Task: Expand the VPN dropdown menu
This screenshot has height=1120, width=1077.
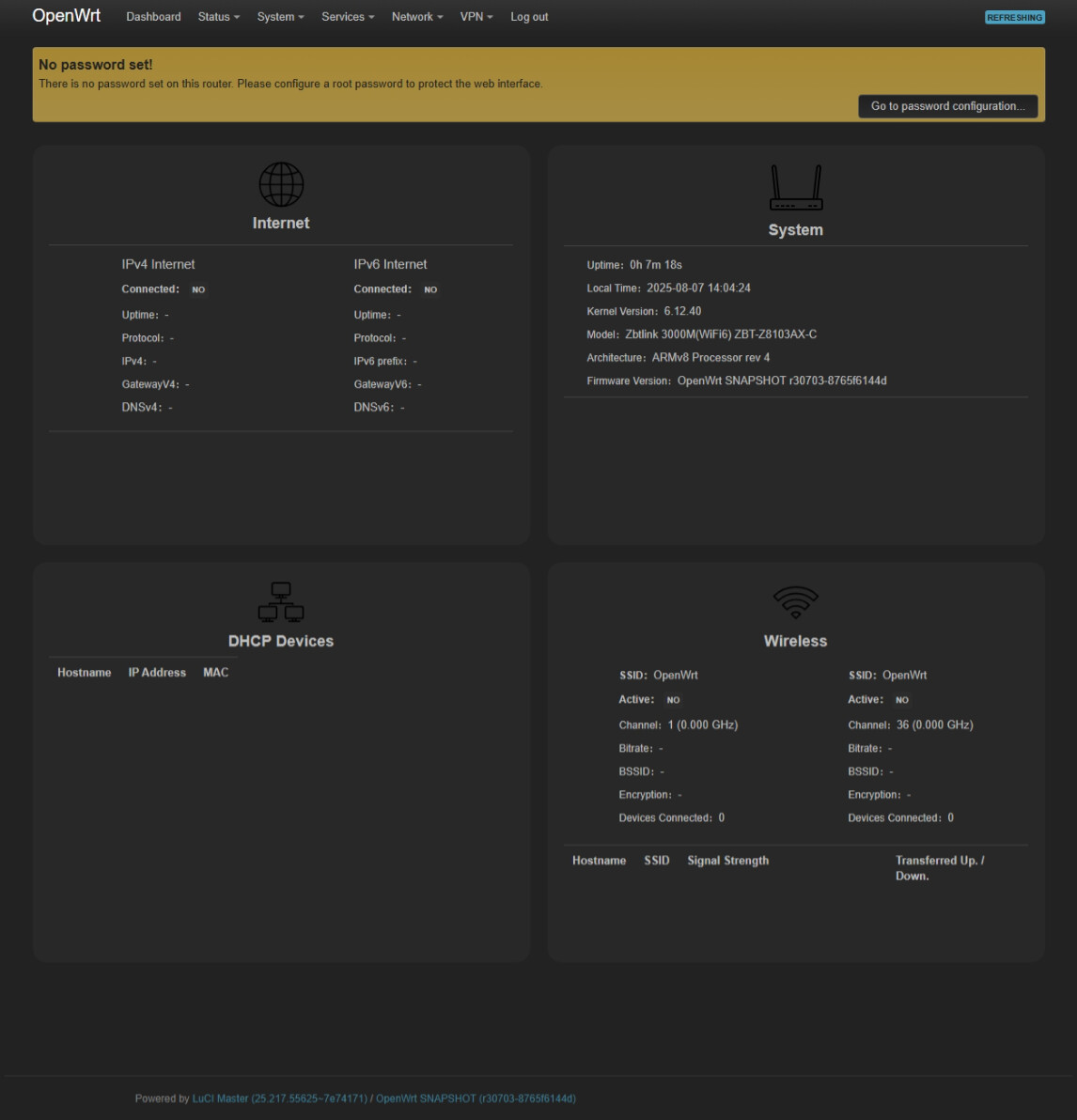Action: point(476,17)
